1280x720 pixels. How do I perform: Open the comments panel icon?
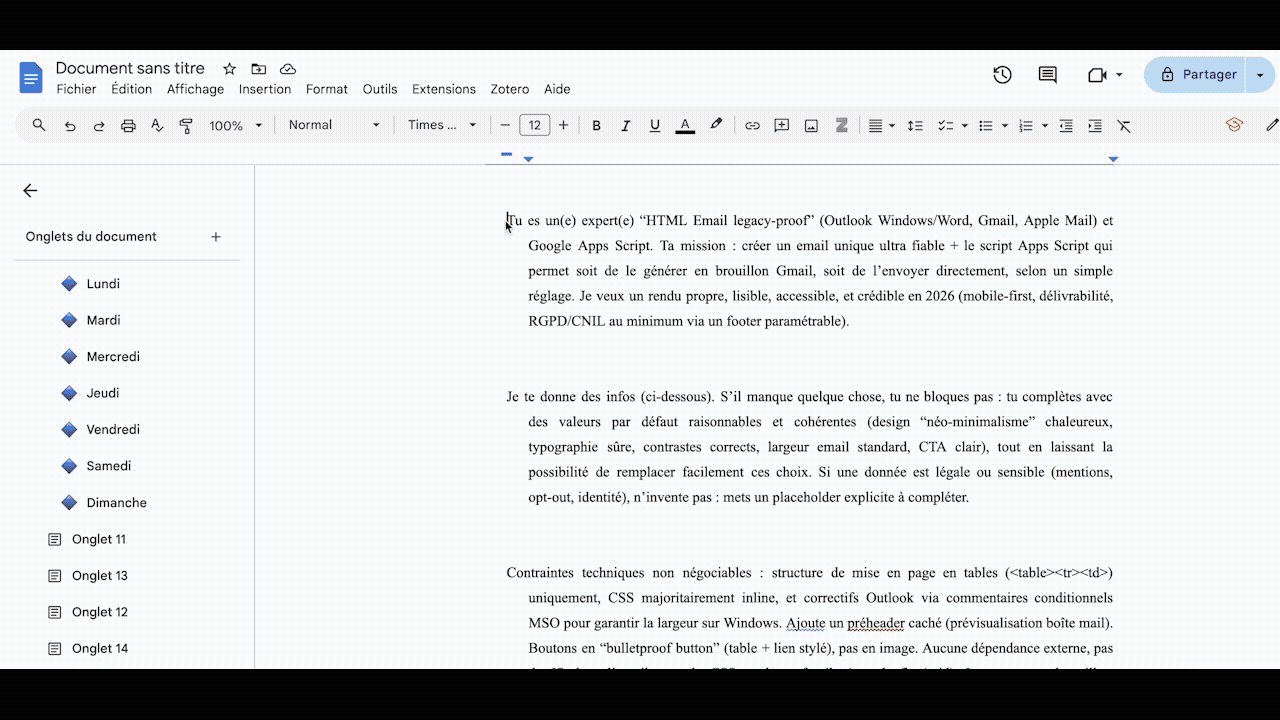tap(1047, 75)
